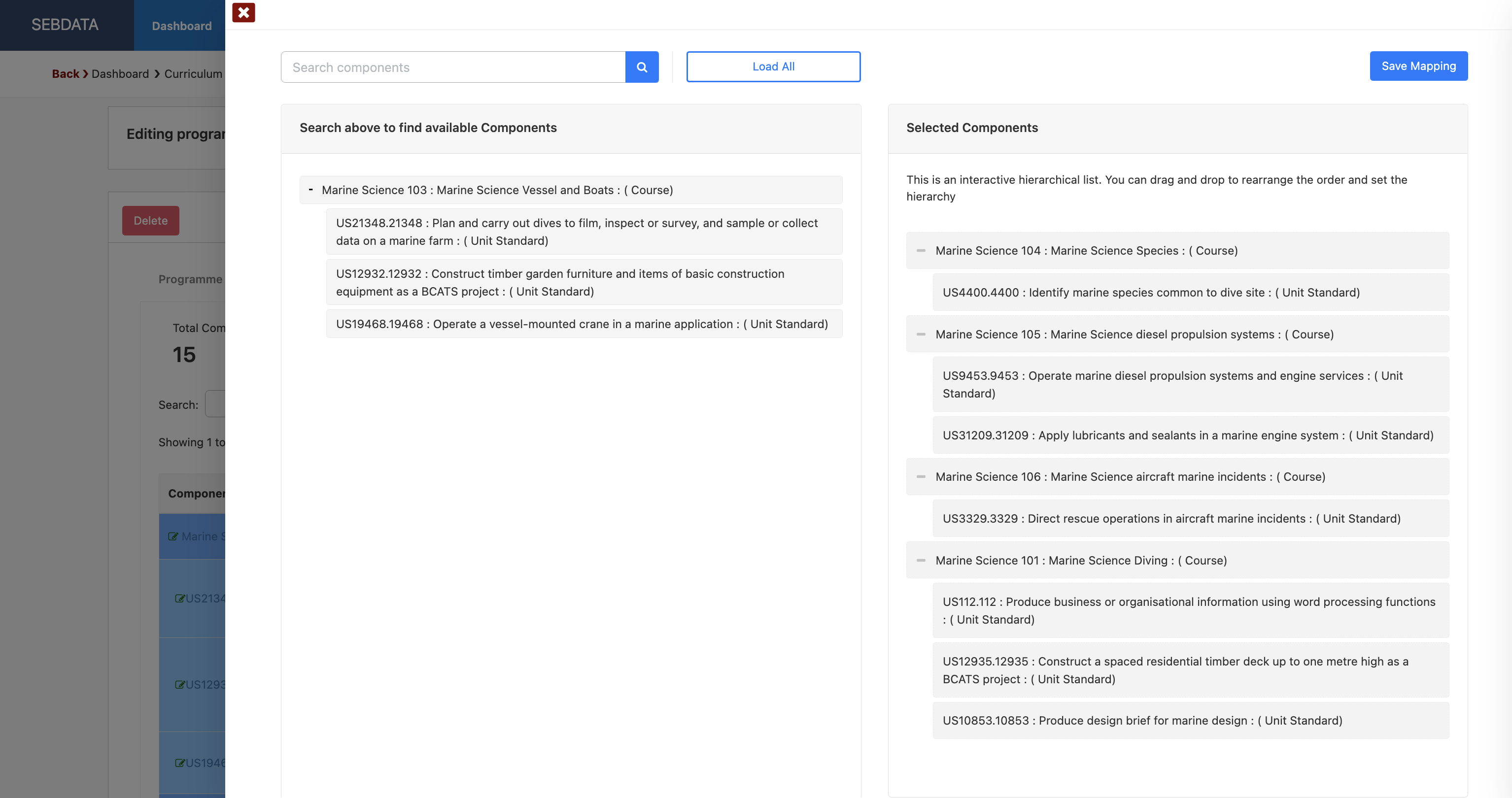
Task: Close the mapping panel with red X
Action: coord(243,12)
